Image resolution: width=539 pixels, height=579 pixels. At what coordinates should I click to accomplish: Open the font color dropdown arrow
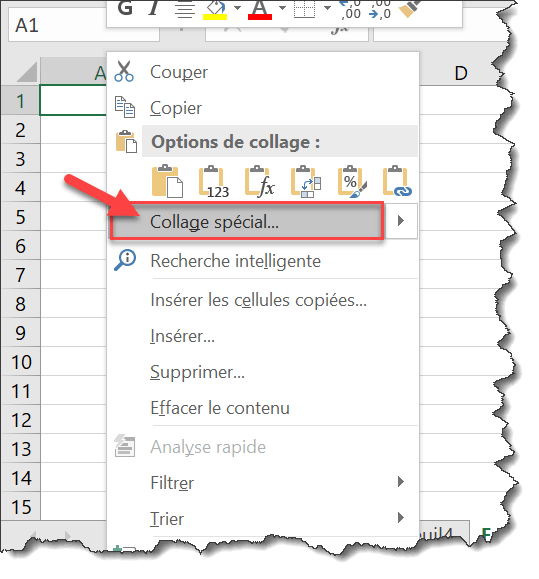point(282,8)
